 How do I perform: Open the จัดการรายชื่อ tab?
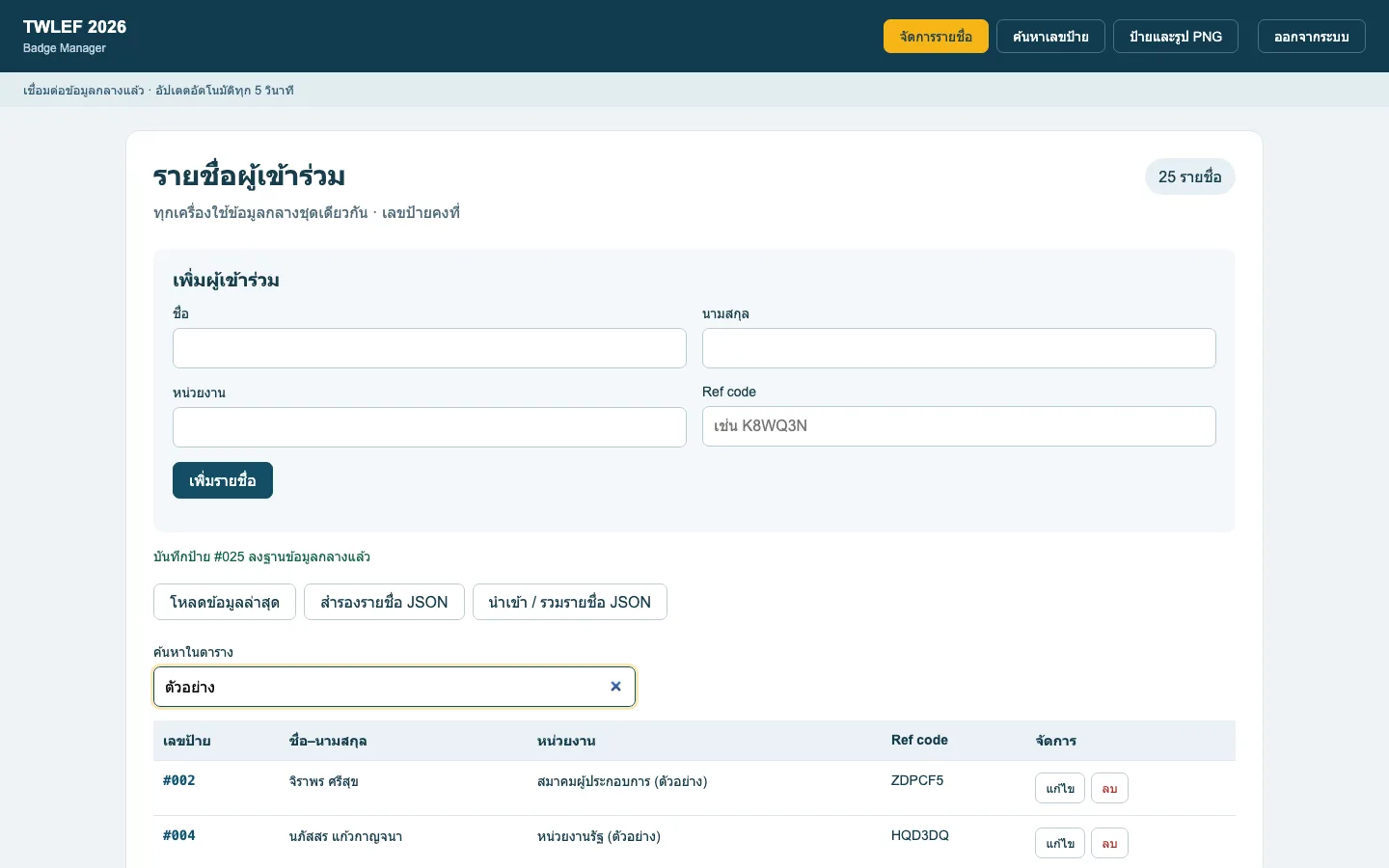(936, 37)
